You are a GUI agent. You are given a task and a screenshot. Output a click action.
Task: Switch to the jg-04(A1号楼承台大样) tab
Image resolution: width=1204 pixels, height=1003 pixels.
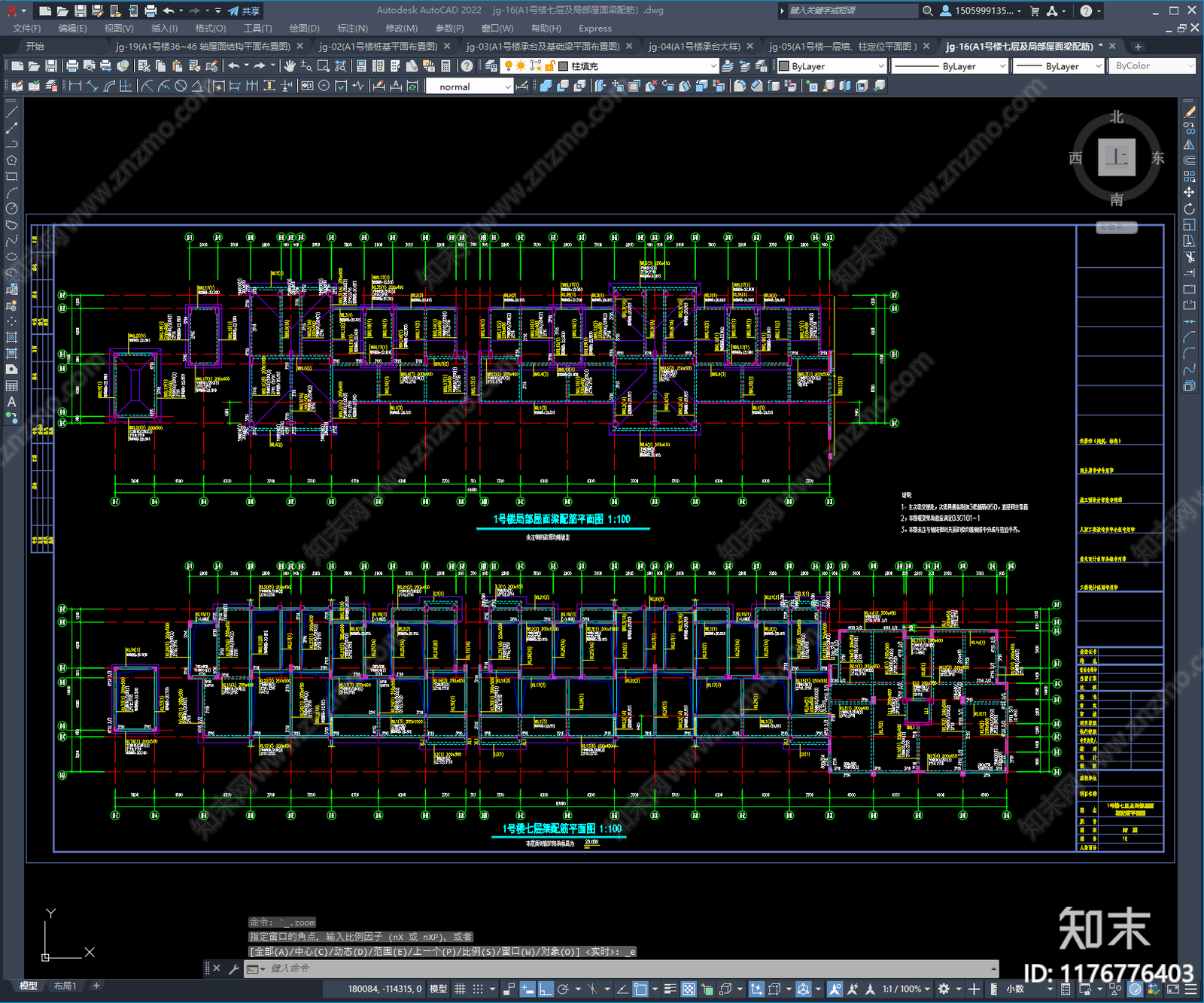[694, 47]
